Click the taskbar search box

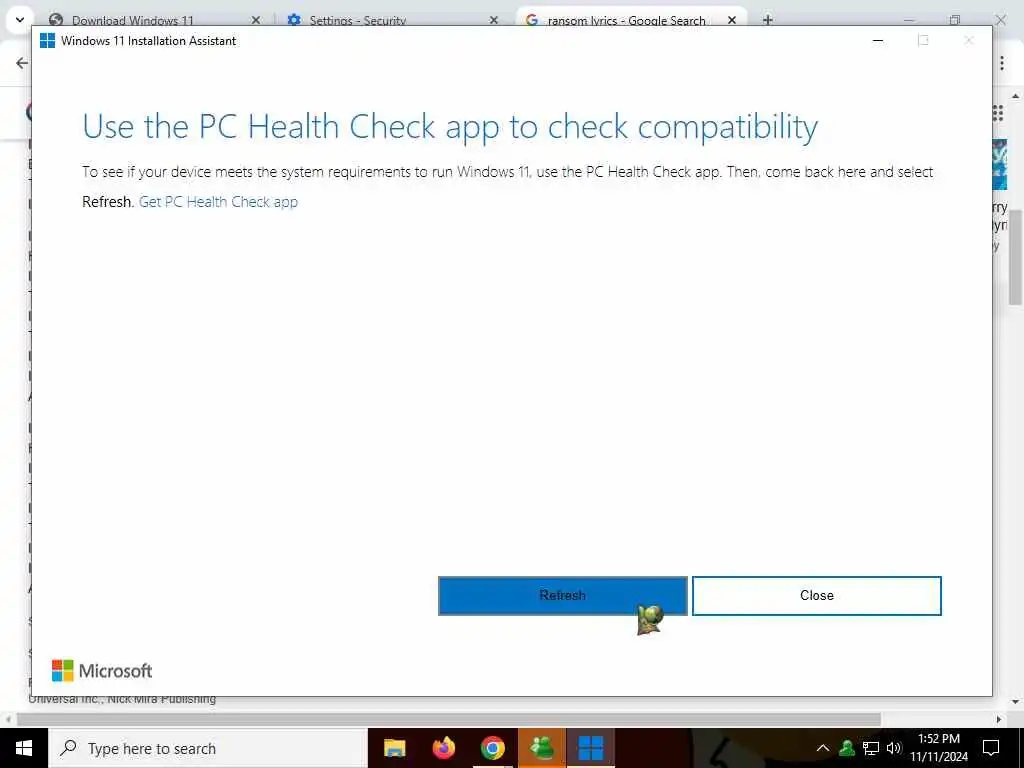point(208,748)
